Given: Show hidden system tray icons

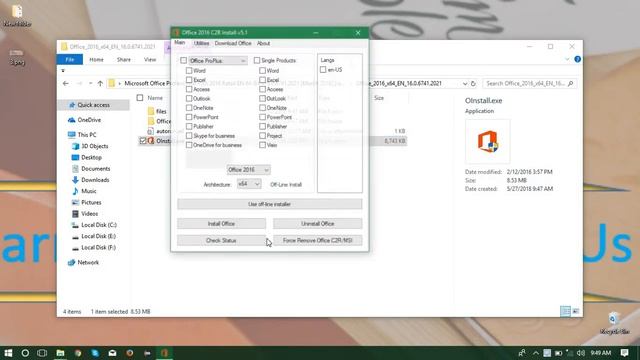Looking at the screenshot, I should click(x=536, y=353).
